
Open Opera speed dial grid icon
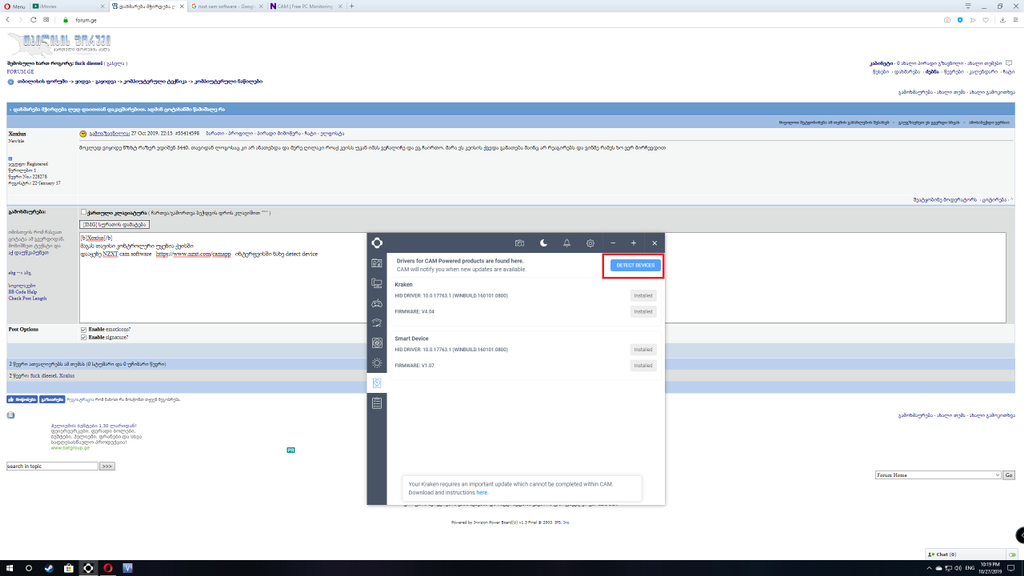point(46,20)
